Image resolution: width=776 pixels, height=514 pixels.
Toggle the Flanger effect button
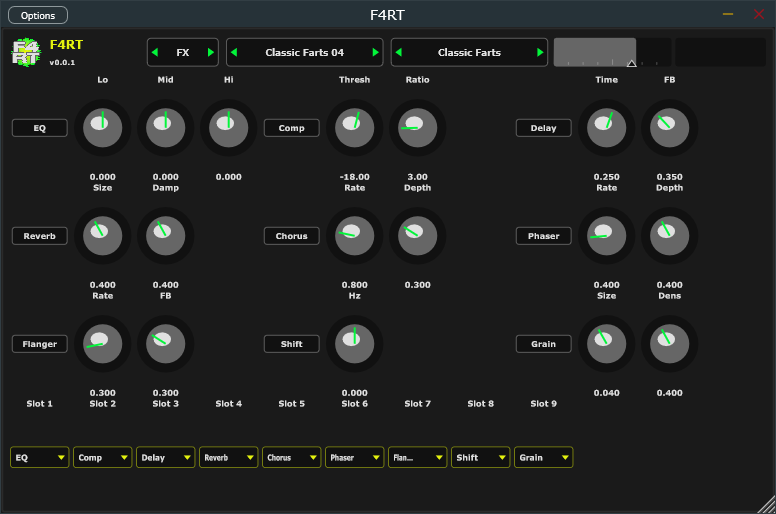[x=40, y=344]
